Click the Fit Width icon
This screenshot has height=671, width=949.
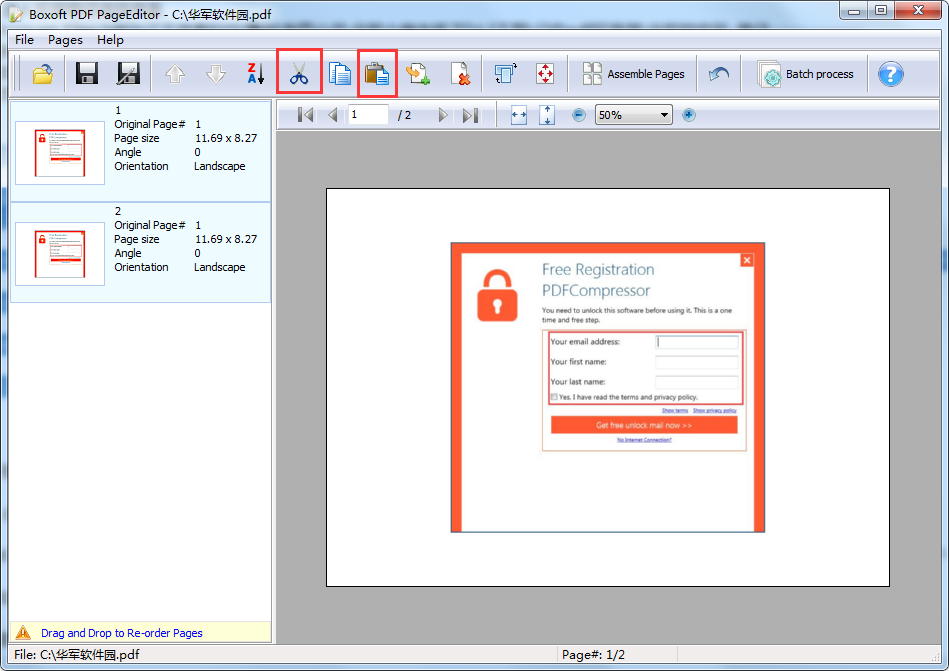pyautogui.click(x=518, y=114)
